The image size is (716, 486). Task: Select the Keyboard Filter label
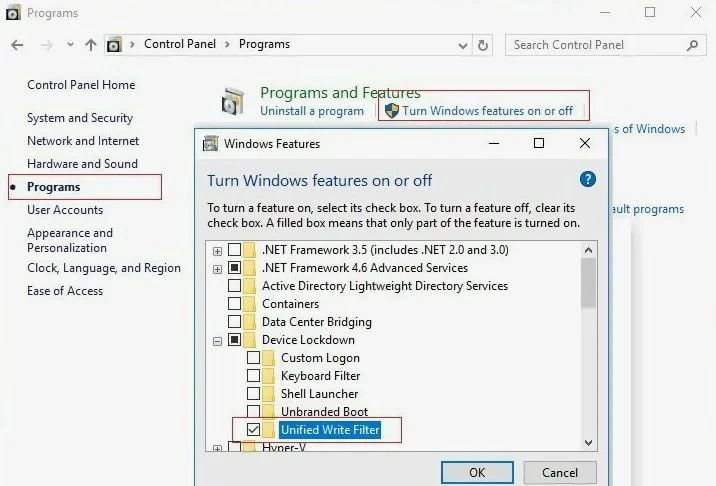pyautogui.click(x=321, y=376)
